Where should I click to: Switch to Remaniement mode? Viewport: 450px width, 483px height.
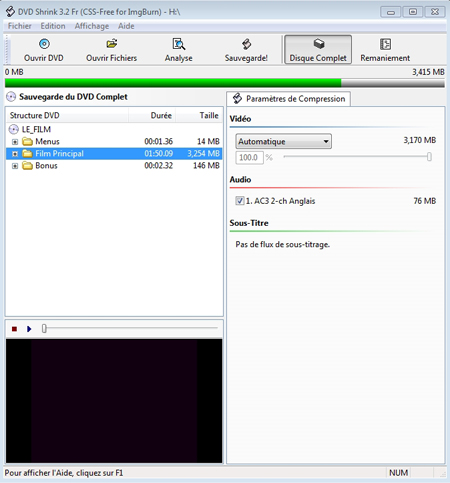(385, 50)
